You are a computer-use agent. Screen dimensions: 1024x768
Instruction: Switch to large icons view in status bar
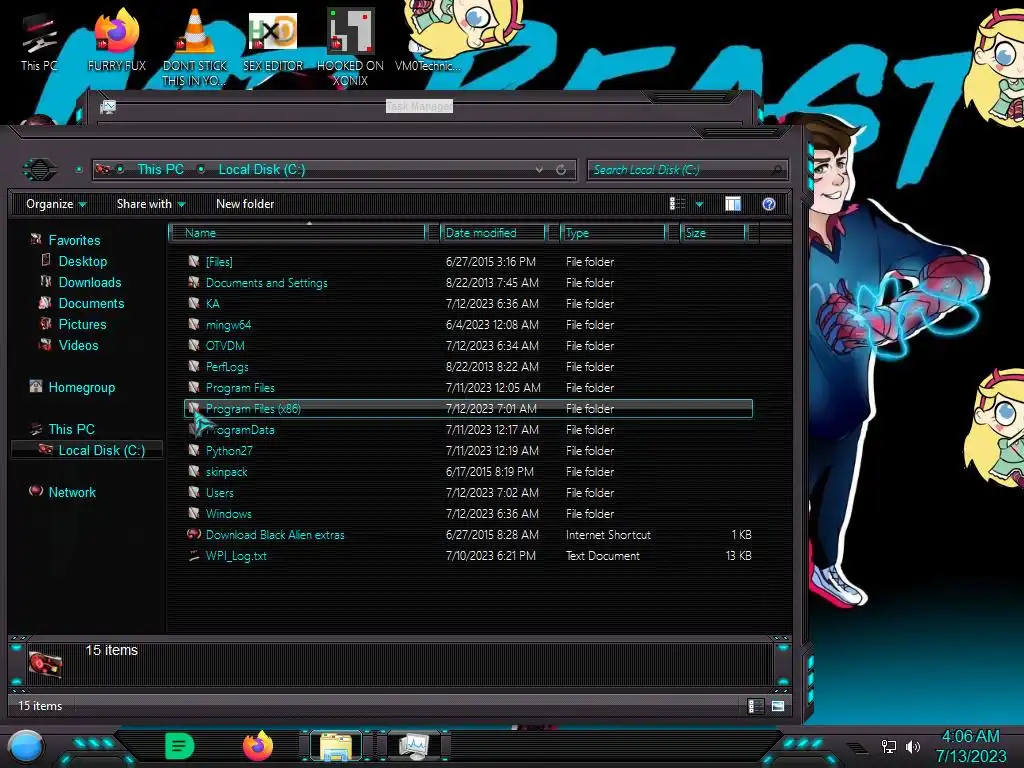(x=778, y=706)
